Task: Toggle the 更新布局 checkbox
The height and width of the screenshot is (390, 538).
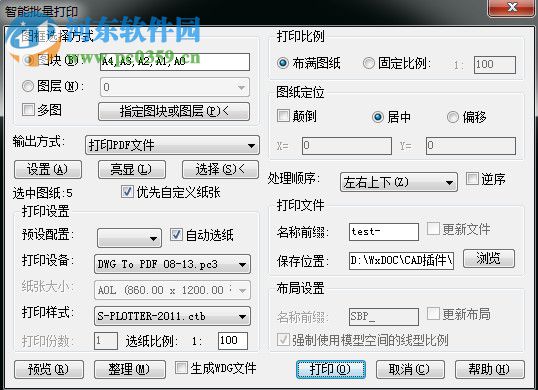Action: click(433, 313)
